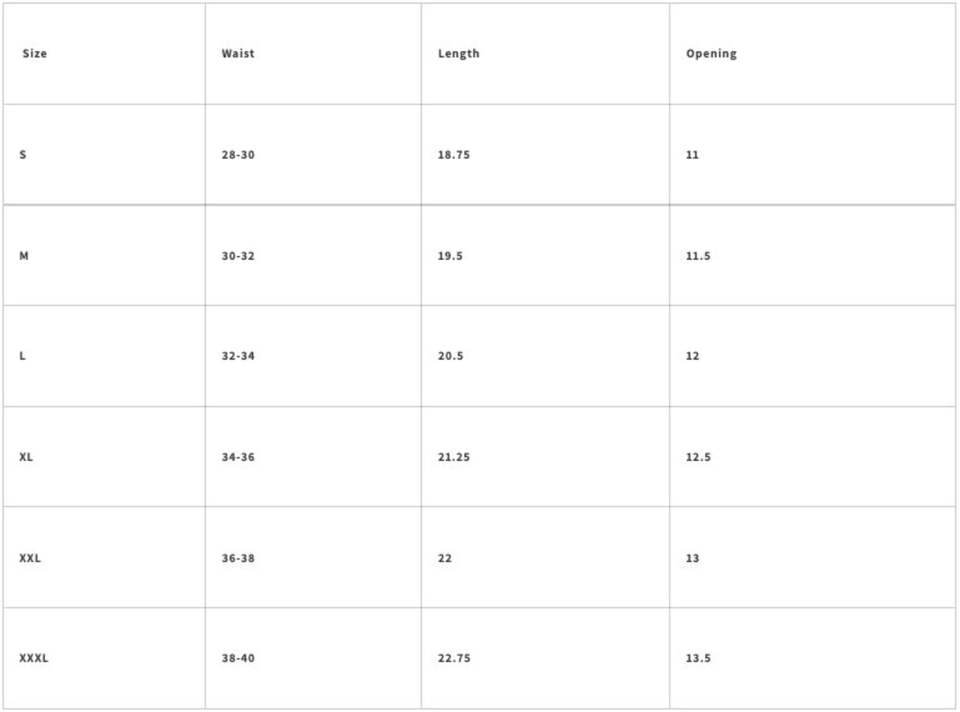The width and height of the screenshot is (960, 712).
Task: Click the 38-40 waist cell
Action: [238, 658]
